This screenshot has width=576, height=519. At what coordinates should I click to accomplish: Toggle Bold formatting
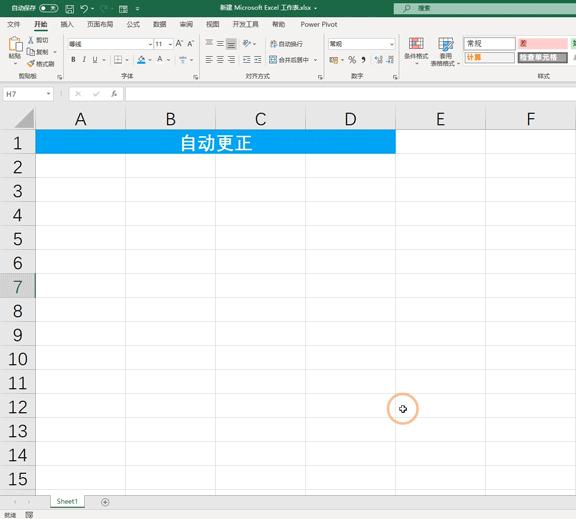pos(73,59)
